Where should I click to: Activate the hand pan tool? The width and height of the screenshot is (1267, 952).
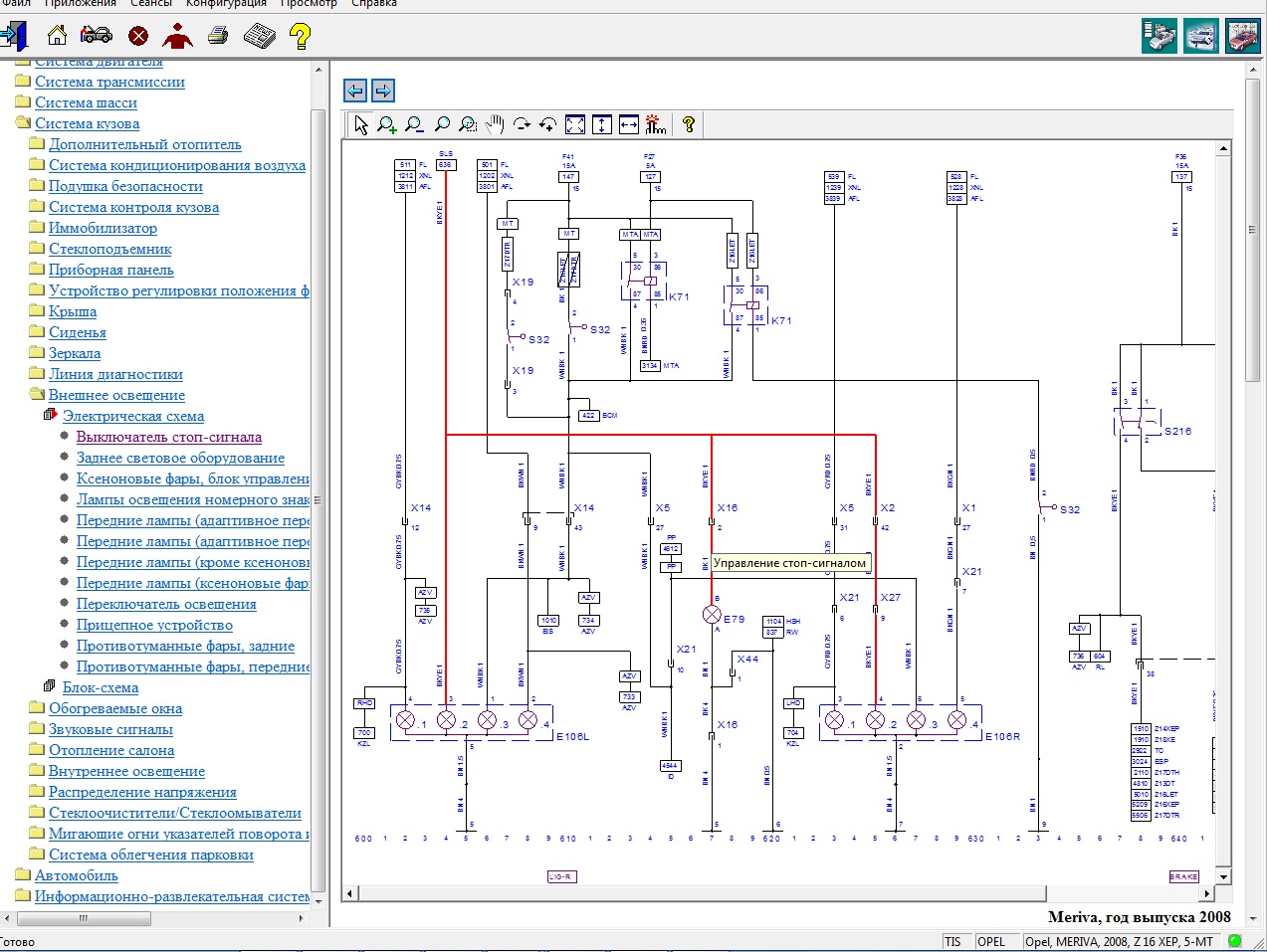coord(495,124)
